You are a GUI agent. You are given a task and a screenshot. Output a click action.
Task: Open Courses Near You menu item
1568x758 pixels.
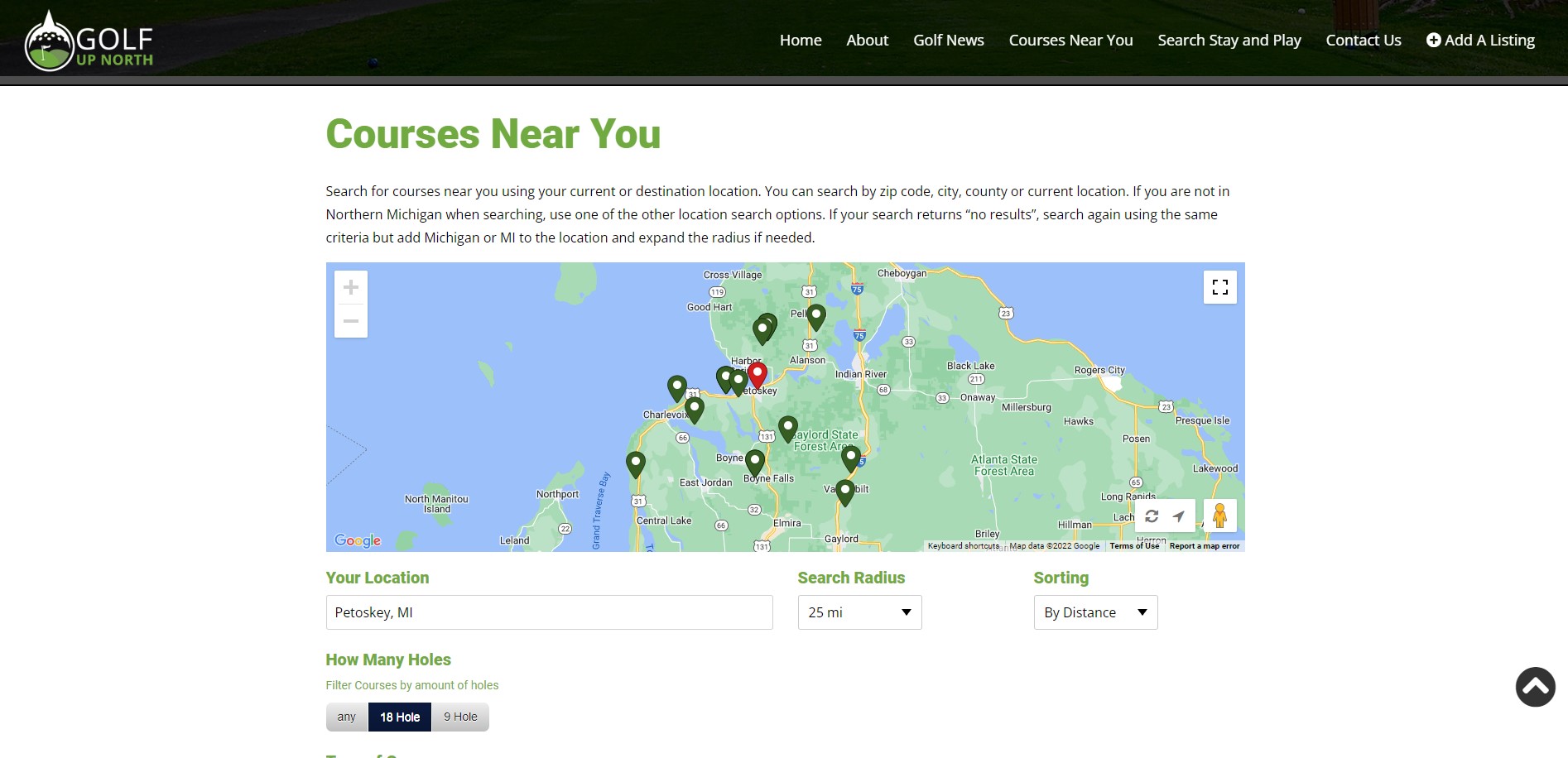pyautogui.click(x=1070, y=40)
